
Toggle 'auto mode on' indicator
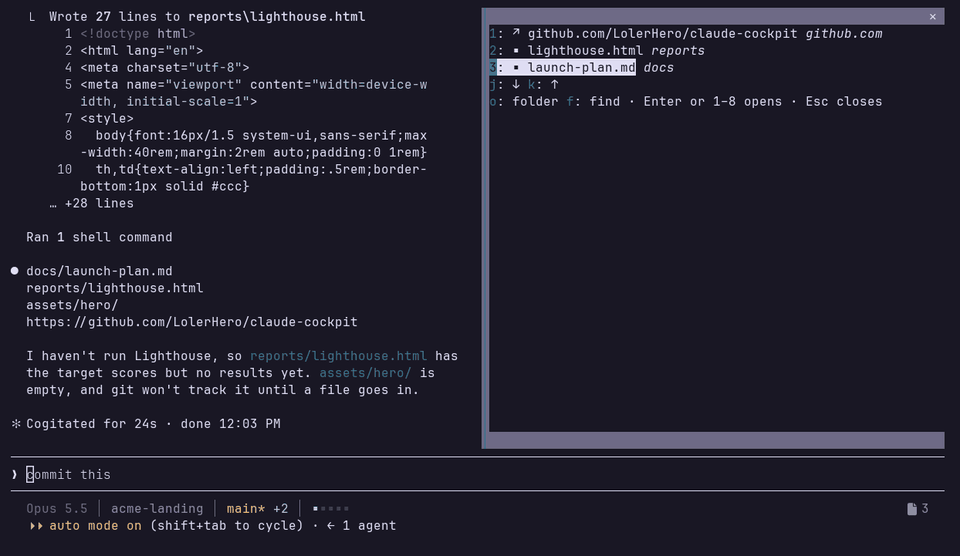(x=95, y=526)
